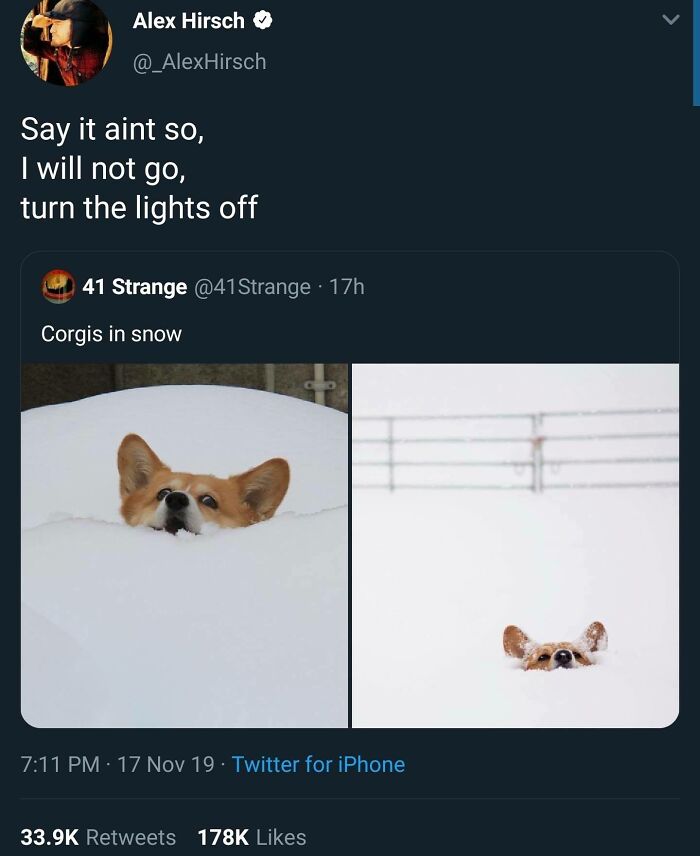The height and width of the screenshot is (856, 700).
Task: Open the left corgi snow photo
Action: [x=184, y=545]
